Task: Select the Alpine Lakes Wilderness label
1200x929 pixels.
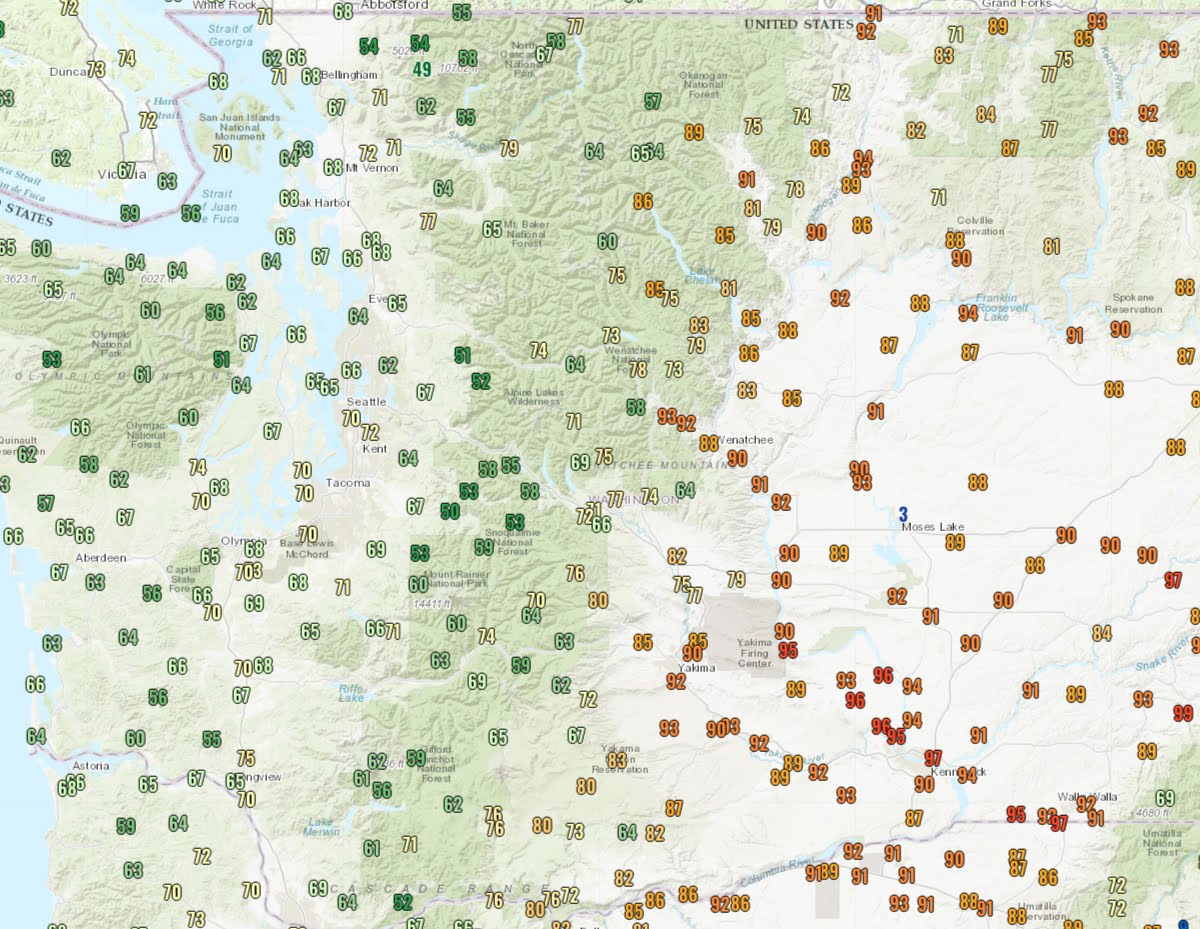Action: point(534,397)
